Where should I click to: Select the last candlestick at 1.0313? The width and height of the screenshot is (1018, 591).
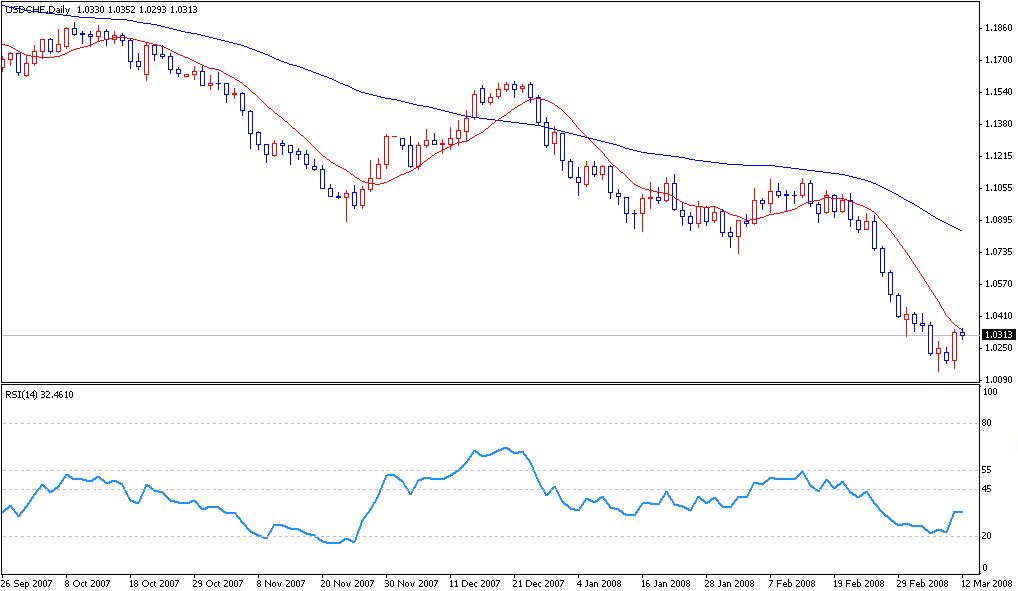click(962, 334)
